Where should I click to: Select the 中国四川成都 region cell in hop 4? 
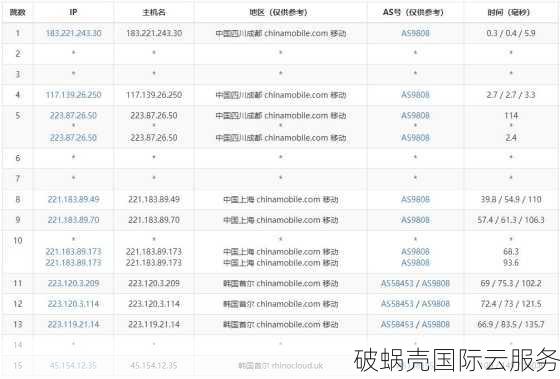point(281,95)
